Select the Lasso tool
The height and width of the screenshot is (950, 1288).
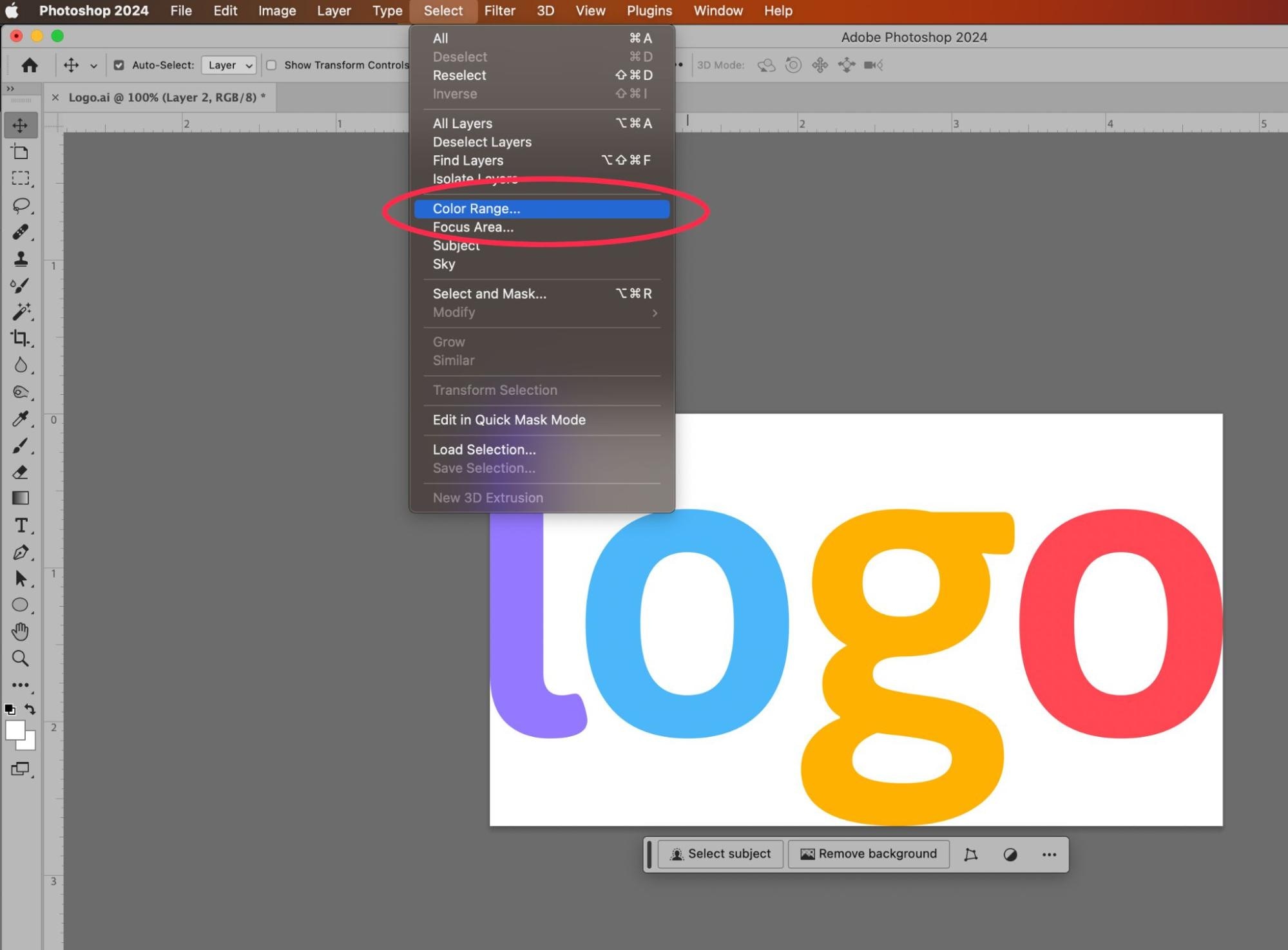tap(21, 205)
